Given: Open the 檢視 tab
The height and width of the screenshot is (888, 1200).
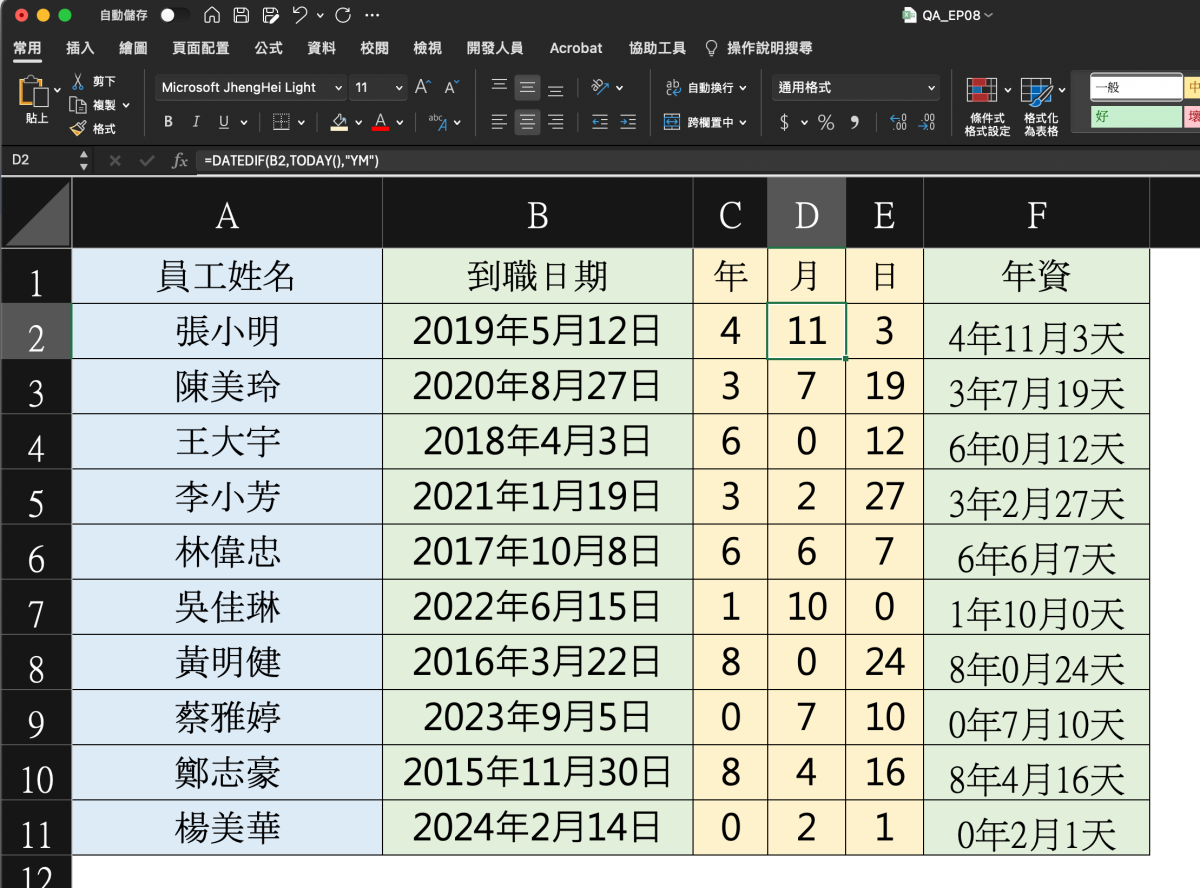Looking at the screenshot, I should [x=427, y=48].
